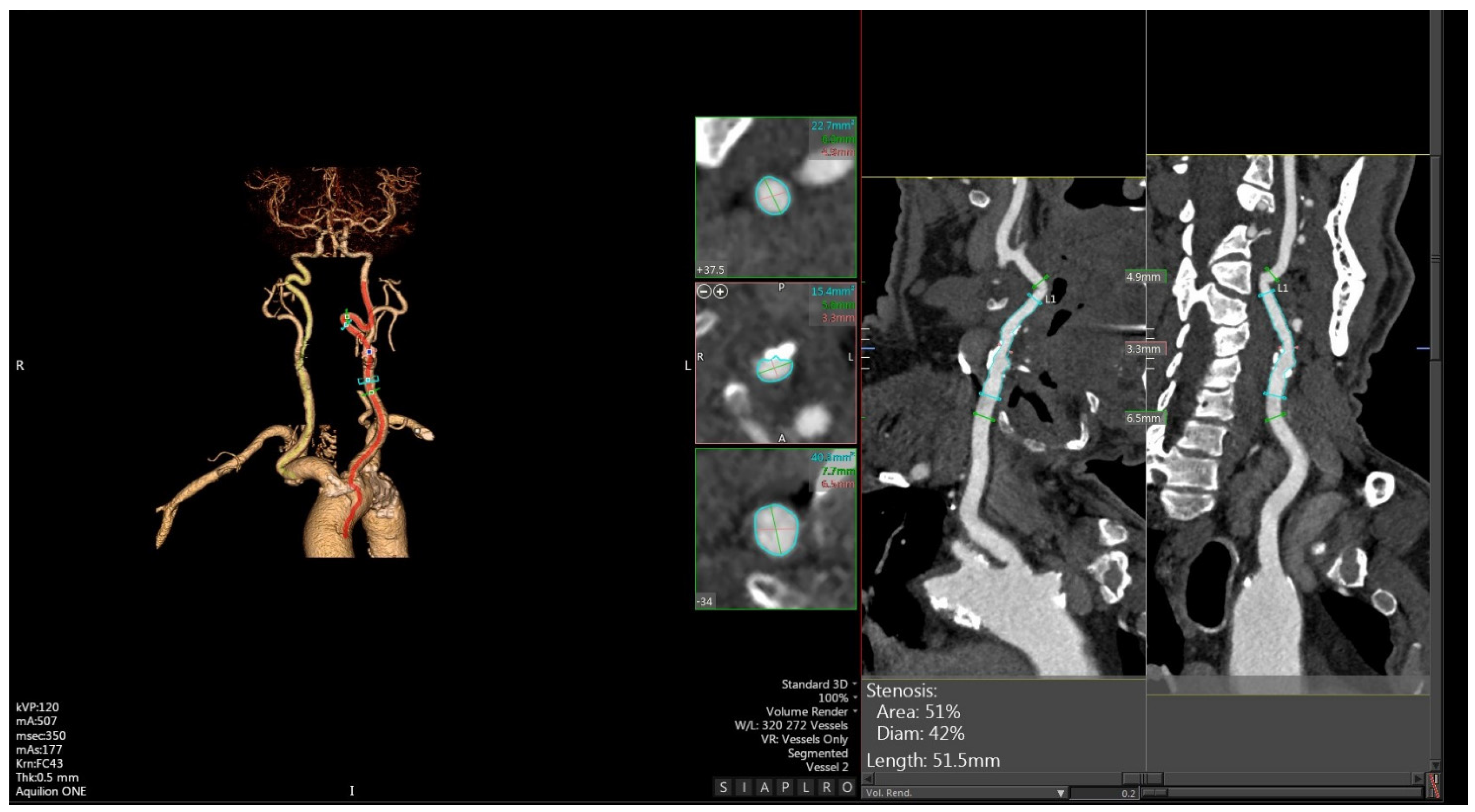Zoom in cross-section with plus icon
This screenshot has height=812, width=1475.
(x=720, y=292)
